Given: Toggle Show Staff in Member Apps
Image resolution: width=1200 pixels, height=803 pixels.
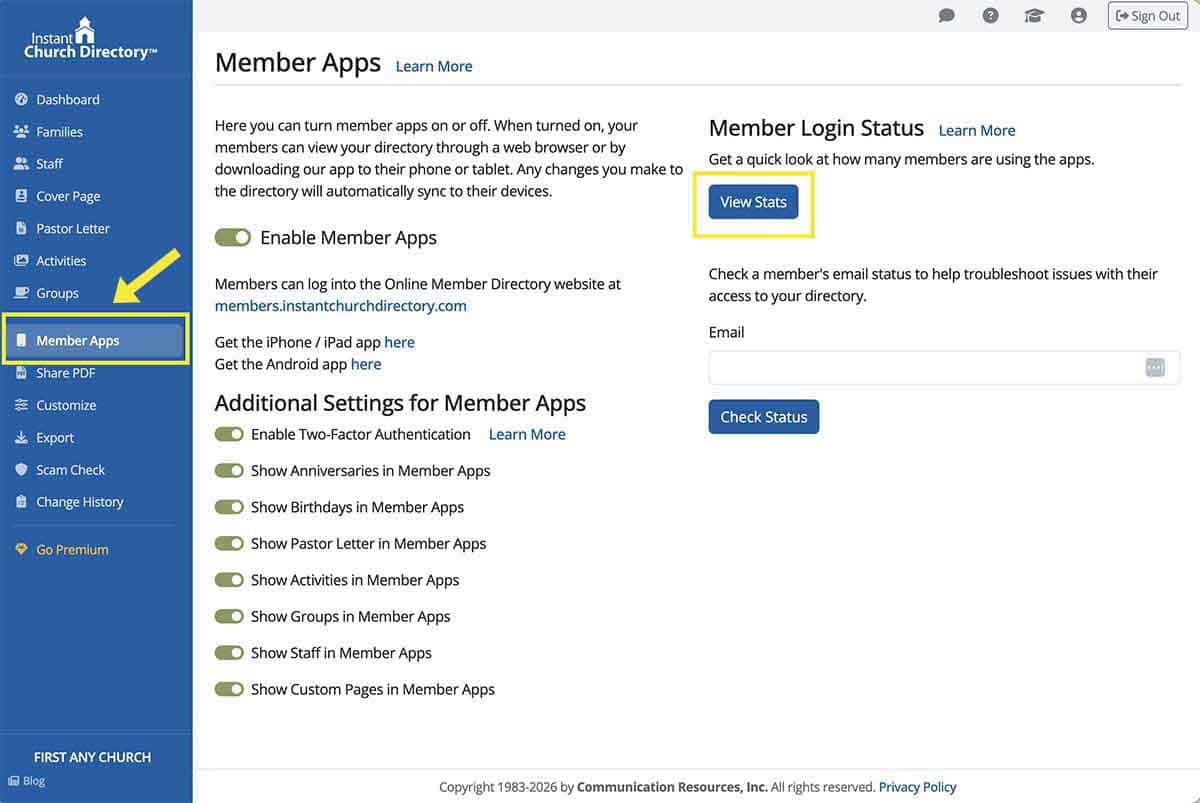Looking at the screenshot, I should 230,653.
